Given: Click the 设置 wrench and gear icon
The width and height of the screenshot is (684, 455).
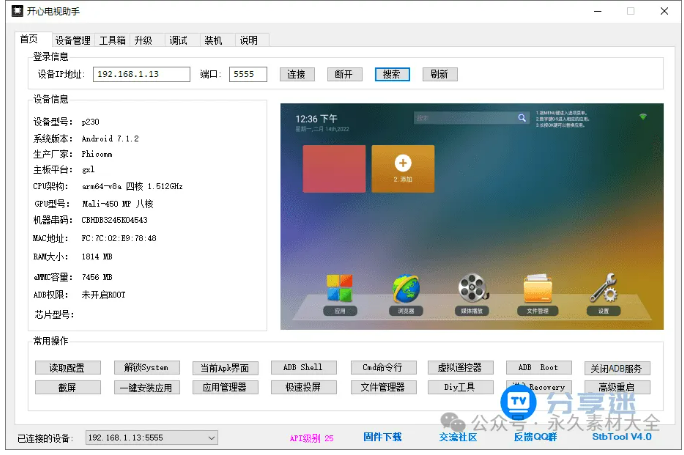Looking at the screenshot, I should pos(603,288).
